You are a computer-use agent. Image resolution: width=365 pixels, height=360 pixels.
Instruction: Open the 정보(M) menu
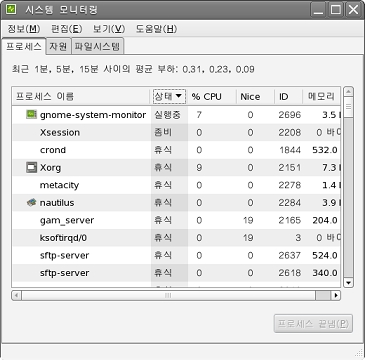(x=24, y=29)
